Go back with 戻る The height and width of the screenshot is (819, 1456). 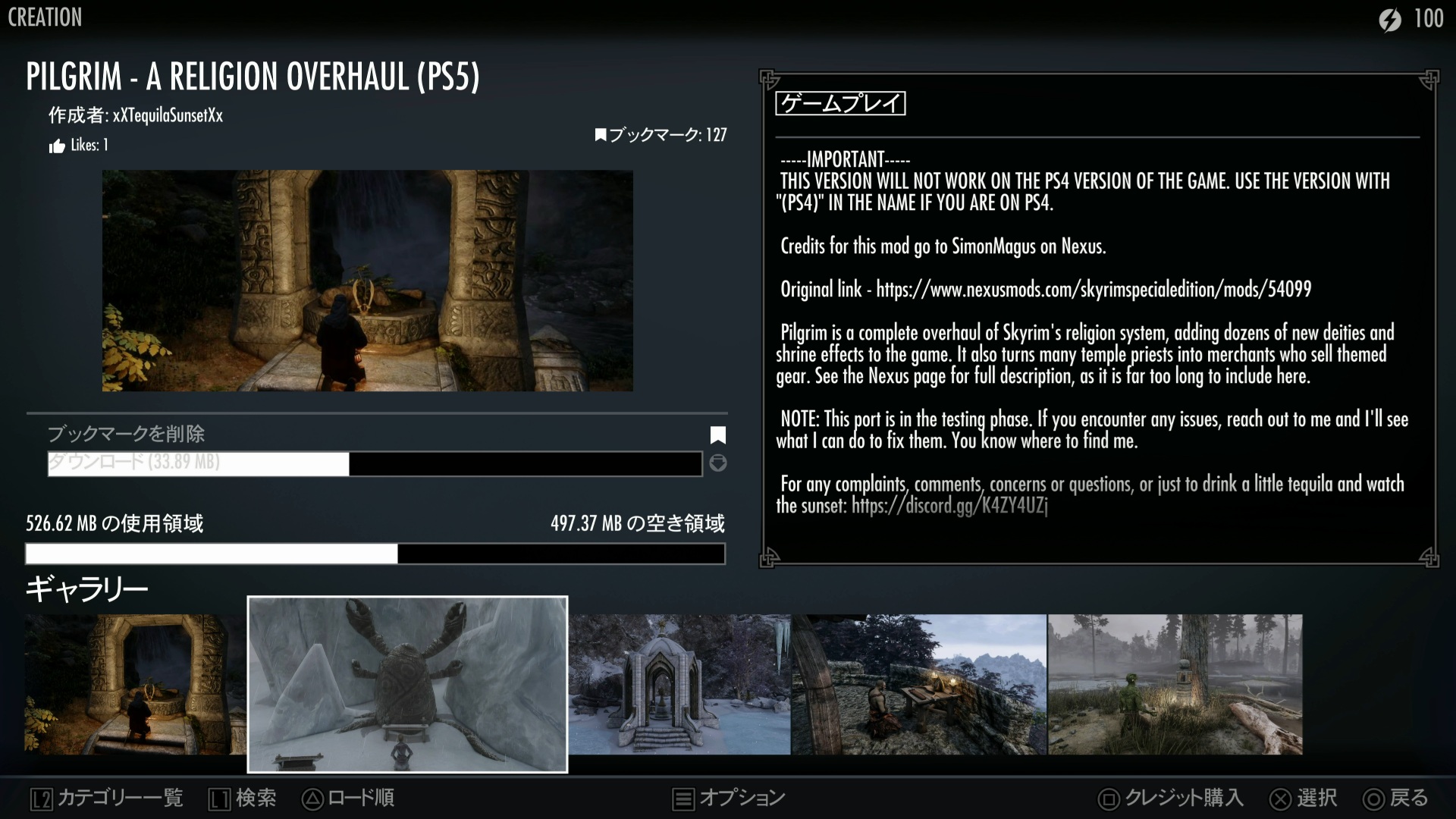coord(1409,798)
